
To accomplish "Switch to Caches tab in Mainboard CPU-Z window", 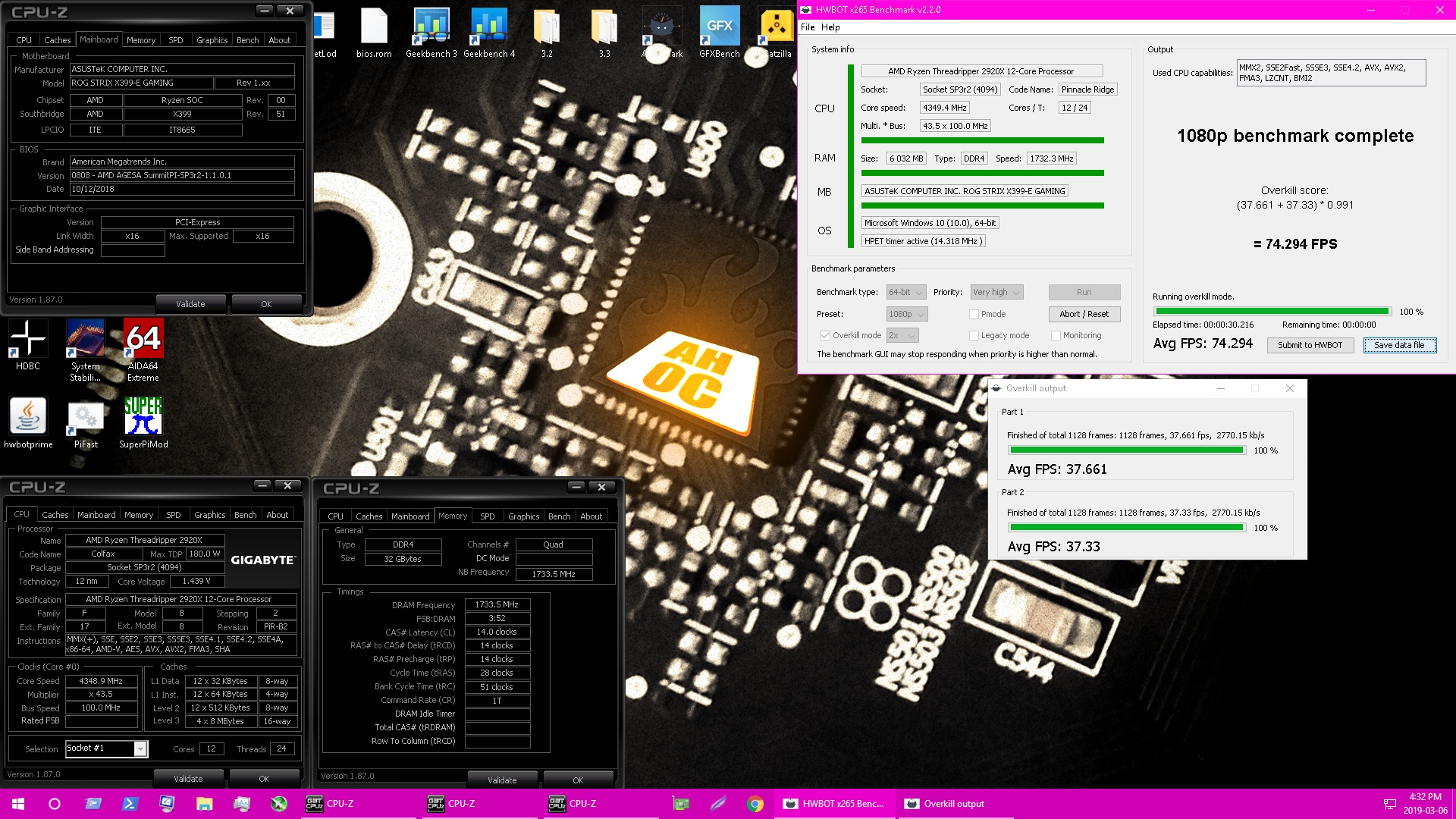I will 58,40.
